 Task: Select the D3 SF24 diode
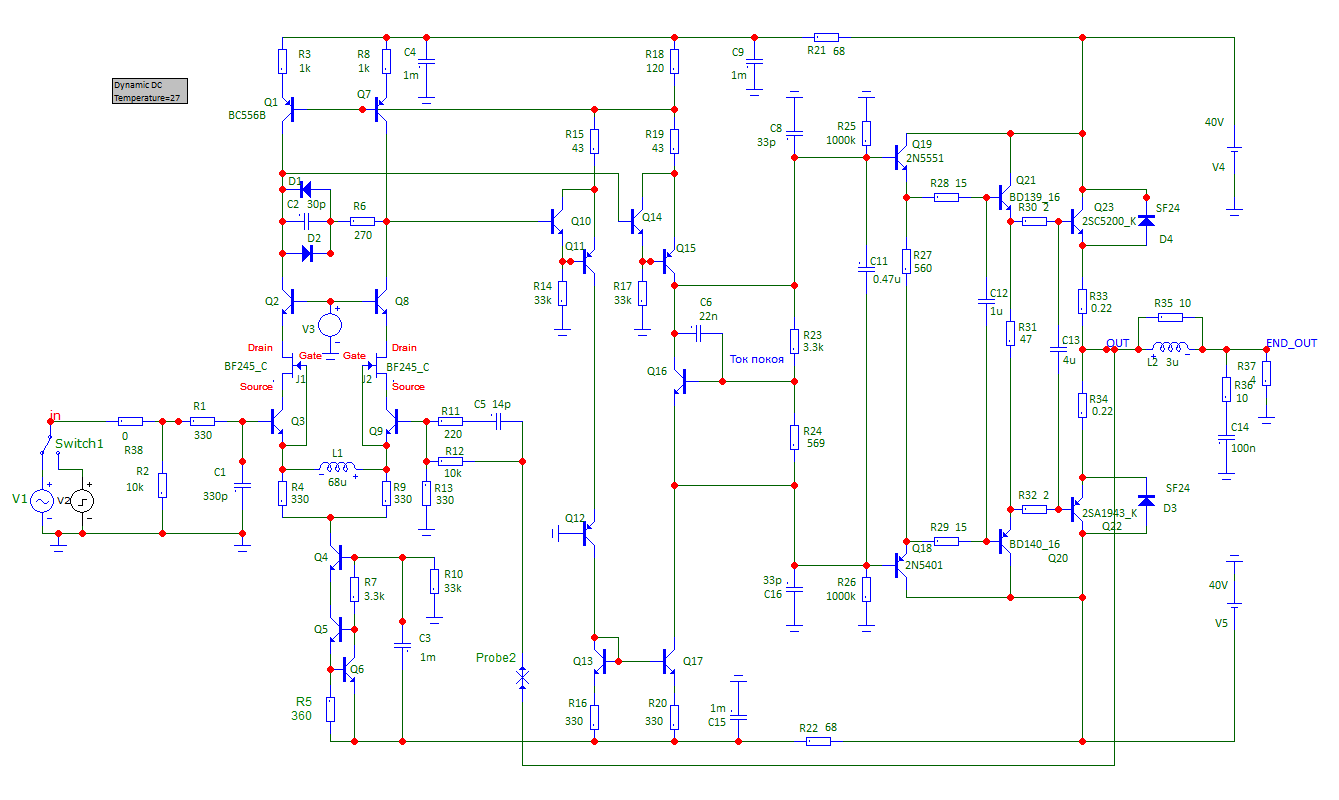click(x=1146, y=499)
